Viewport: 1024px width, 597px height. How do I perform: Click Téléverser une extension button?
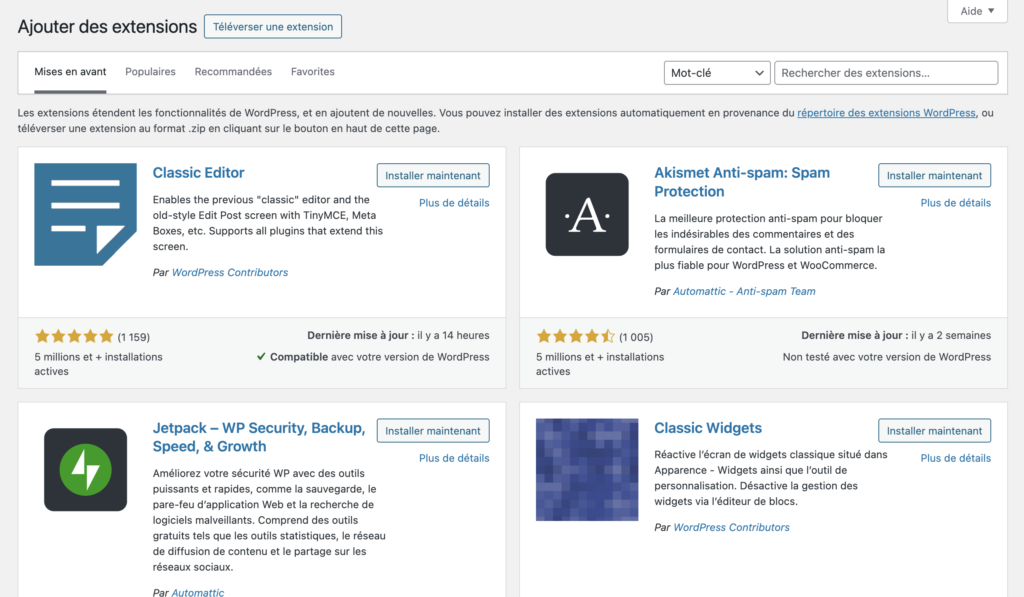pos(273,27)
